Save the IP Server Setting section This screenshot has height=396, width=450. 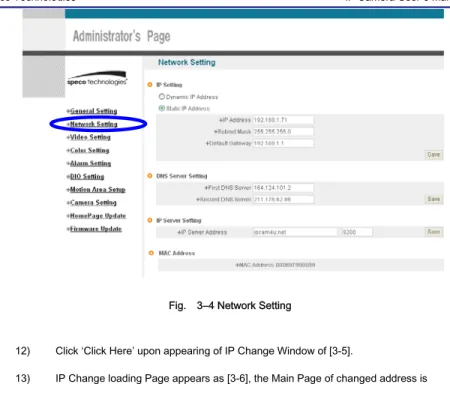click(x=434, y=232)
